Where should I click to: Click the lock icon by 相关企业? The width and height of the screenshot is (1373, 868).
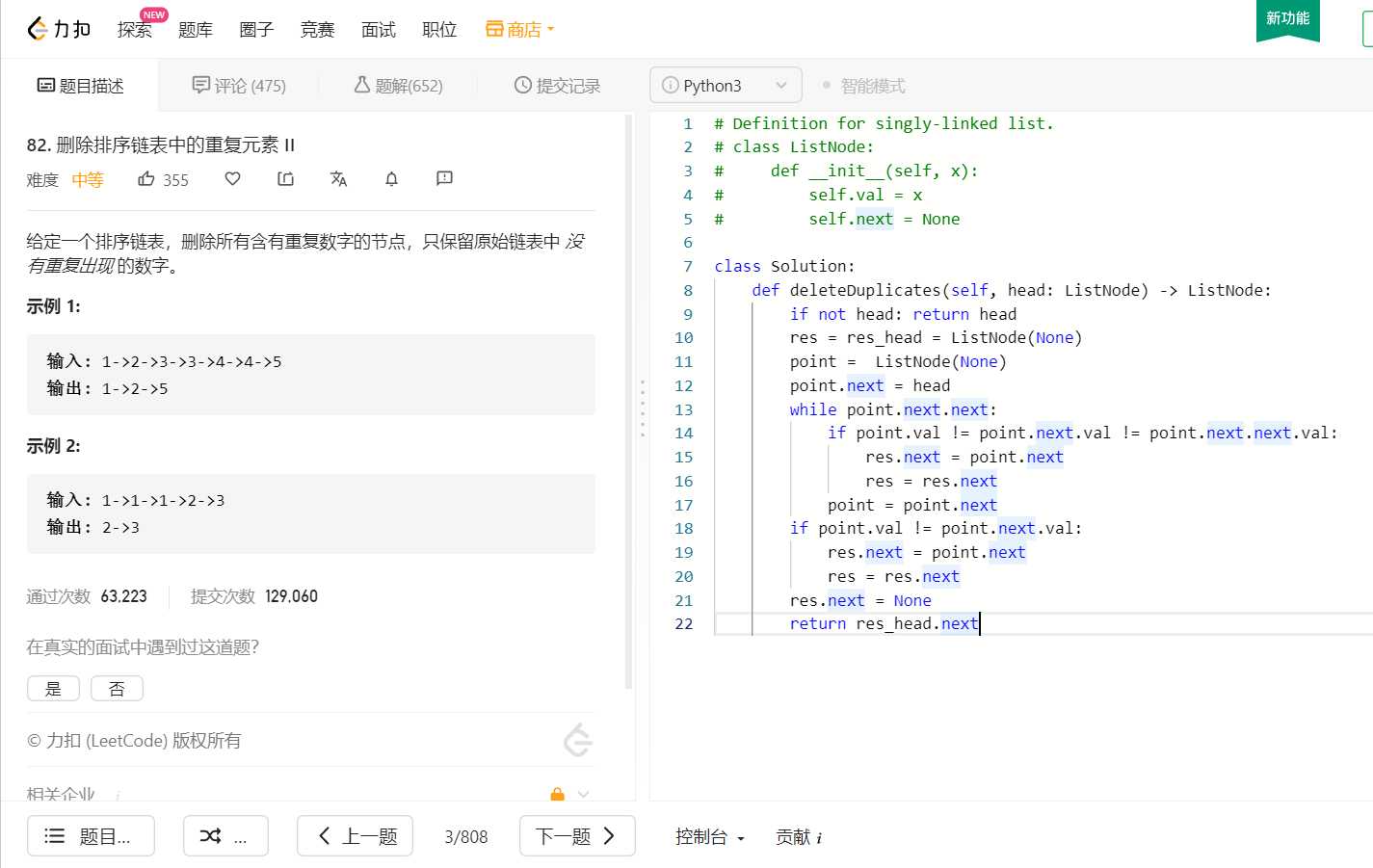click(x=557, y=794)
